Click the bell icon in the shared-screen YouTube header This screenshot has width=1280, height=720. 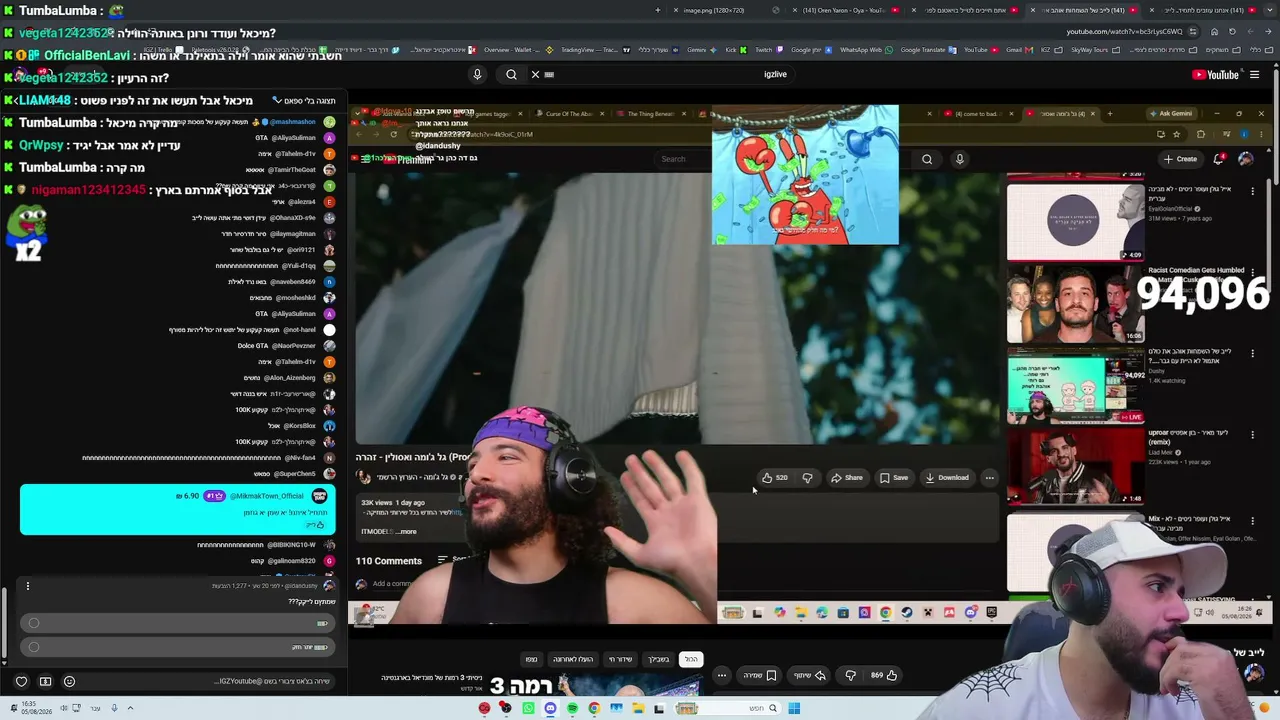tap(1218, 159)
